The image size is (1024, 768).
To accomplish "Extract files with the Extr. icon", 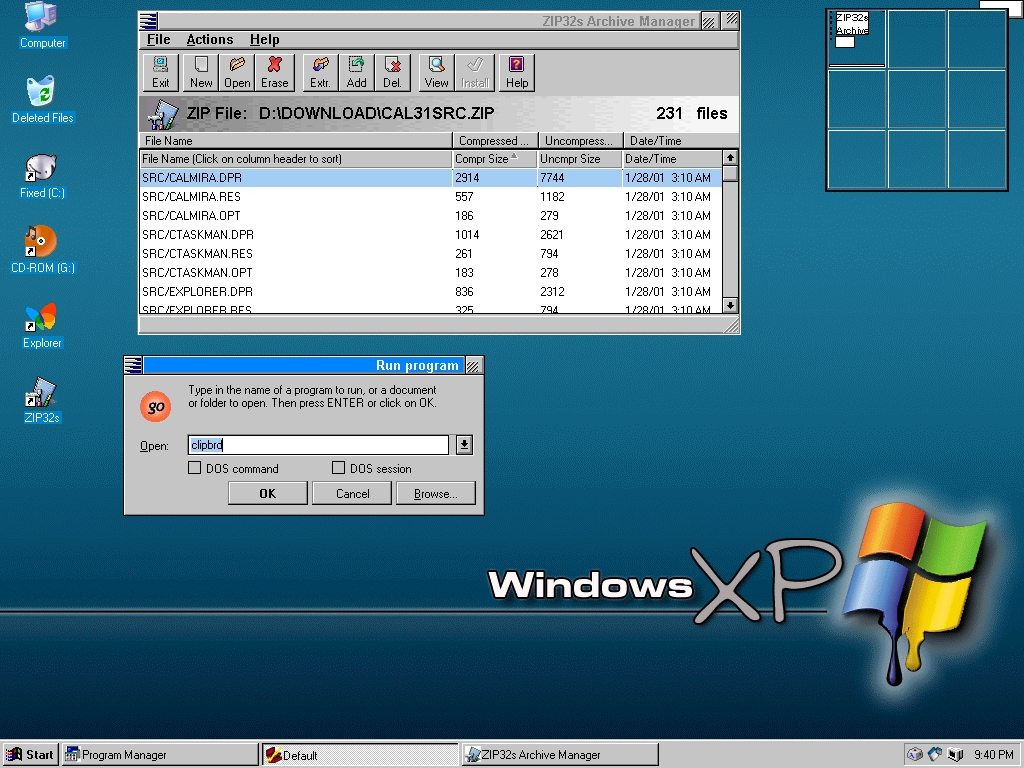I will [x=320, y=72].
